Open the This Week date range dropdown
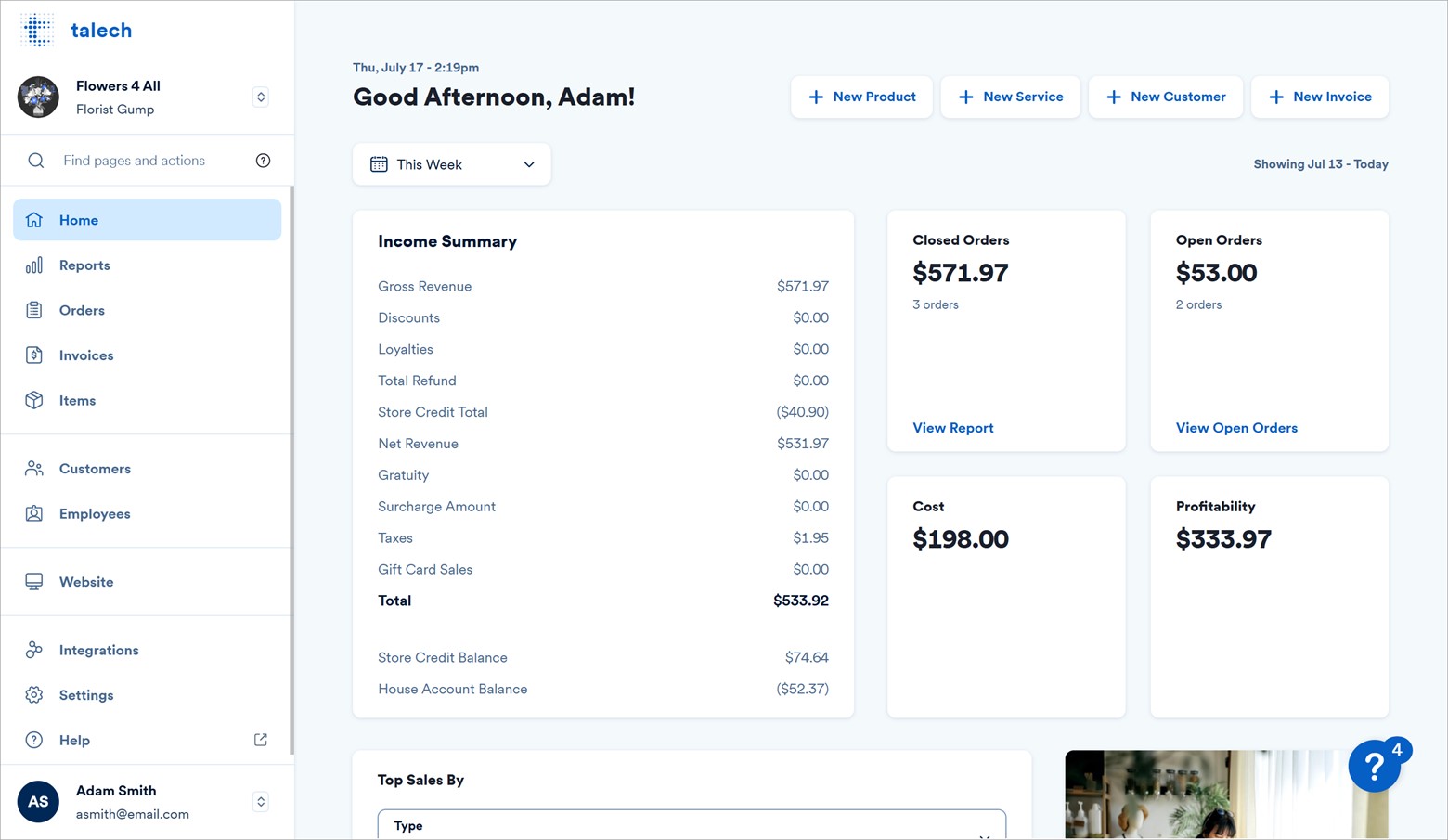The width and height of the screenshot is (1448, 840). [451, 164]
